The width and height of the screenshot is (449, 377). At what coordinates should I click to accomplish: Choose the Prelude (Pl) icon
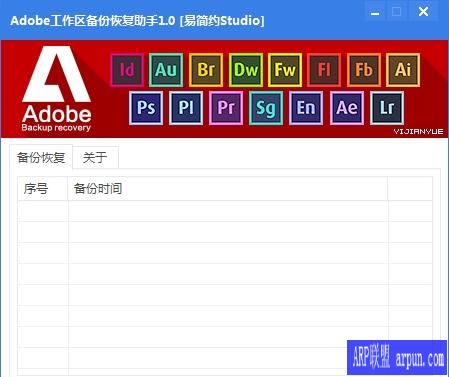click(x=186, y=108)
